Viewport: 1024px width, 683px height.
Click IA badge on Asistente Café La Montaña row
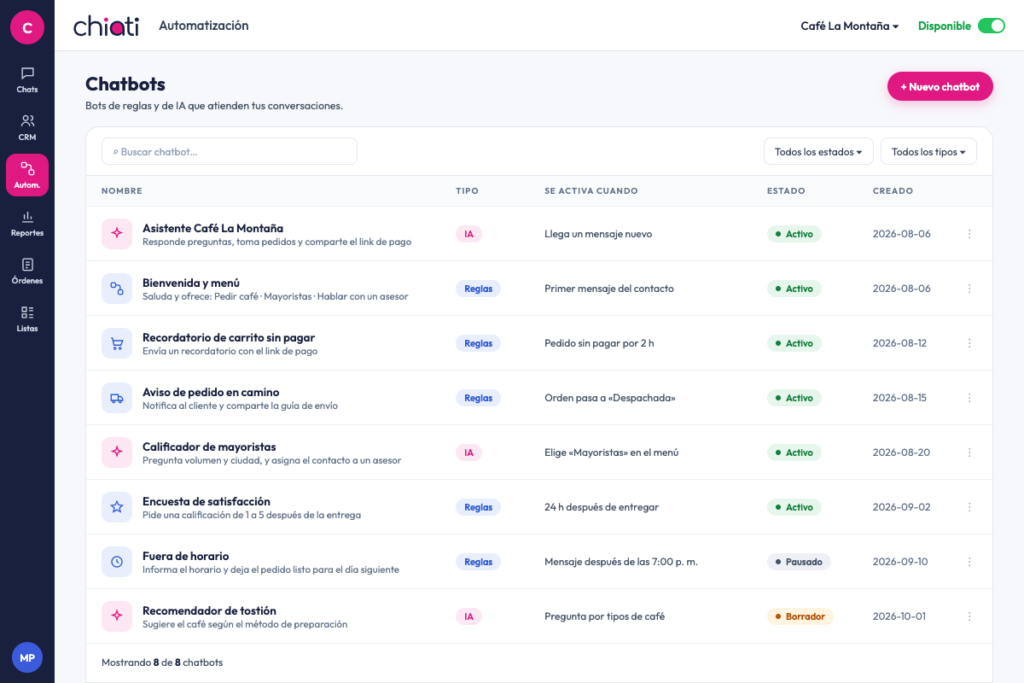point(469,234)
